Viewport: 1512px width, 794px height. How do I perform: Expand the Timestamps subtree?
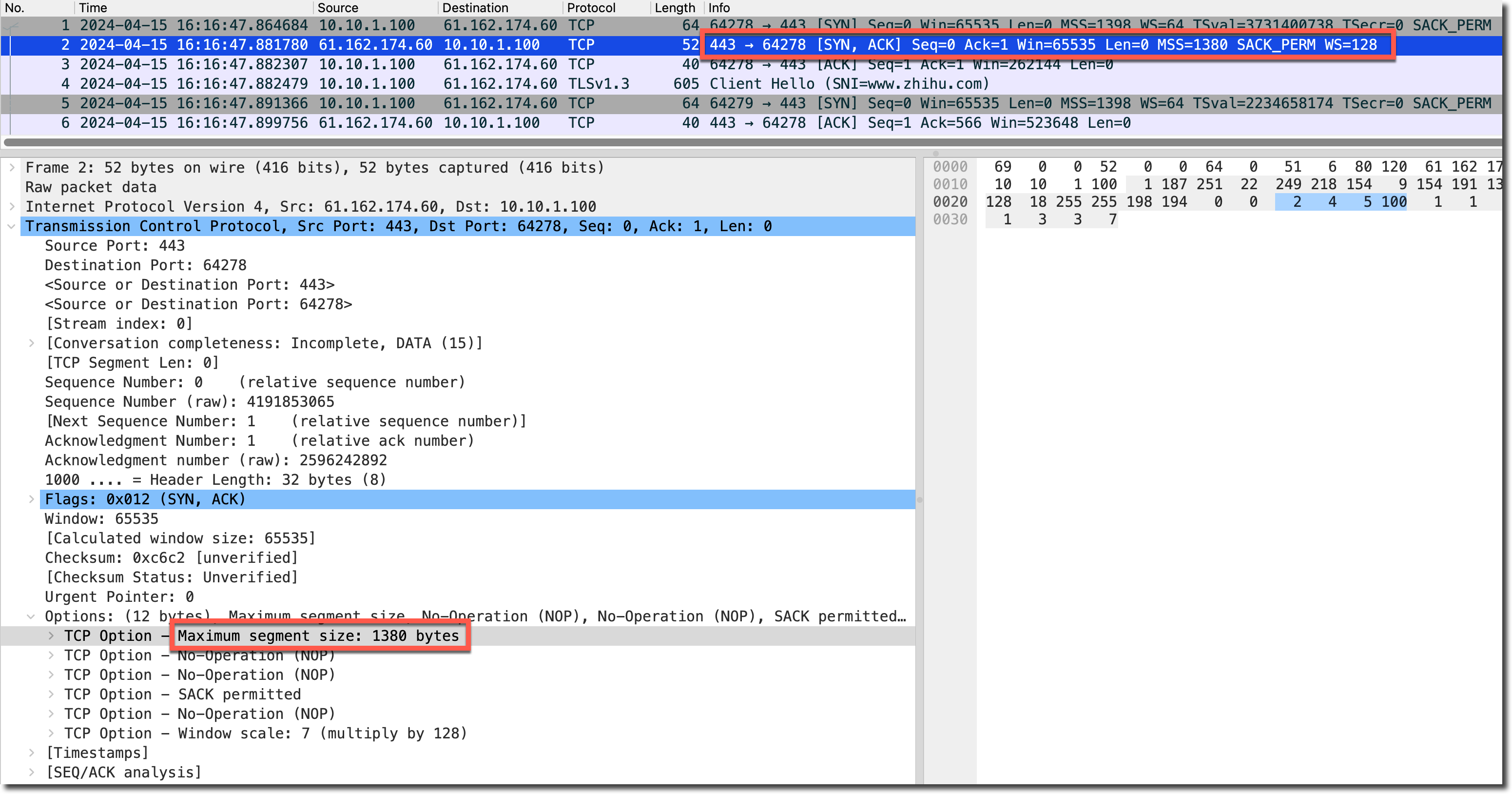pyautogui.click(x=32, y=753)
